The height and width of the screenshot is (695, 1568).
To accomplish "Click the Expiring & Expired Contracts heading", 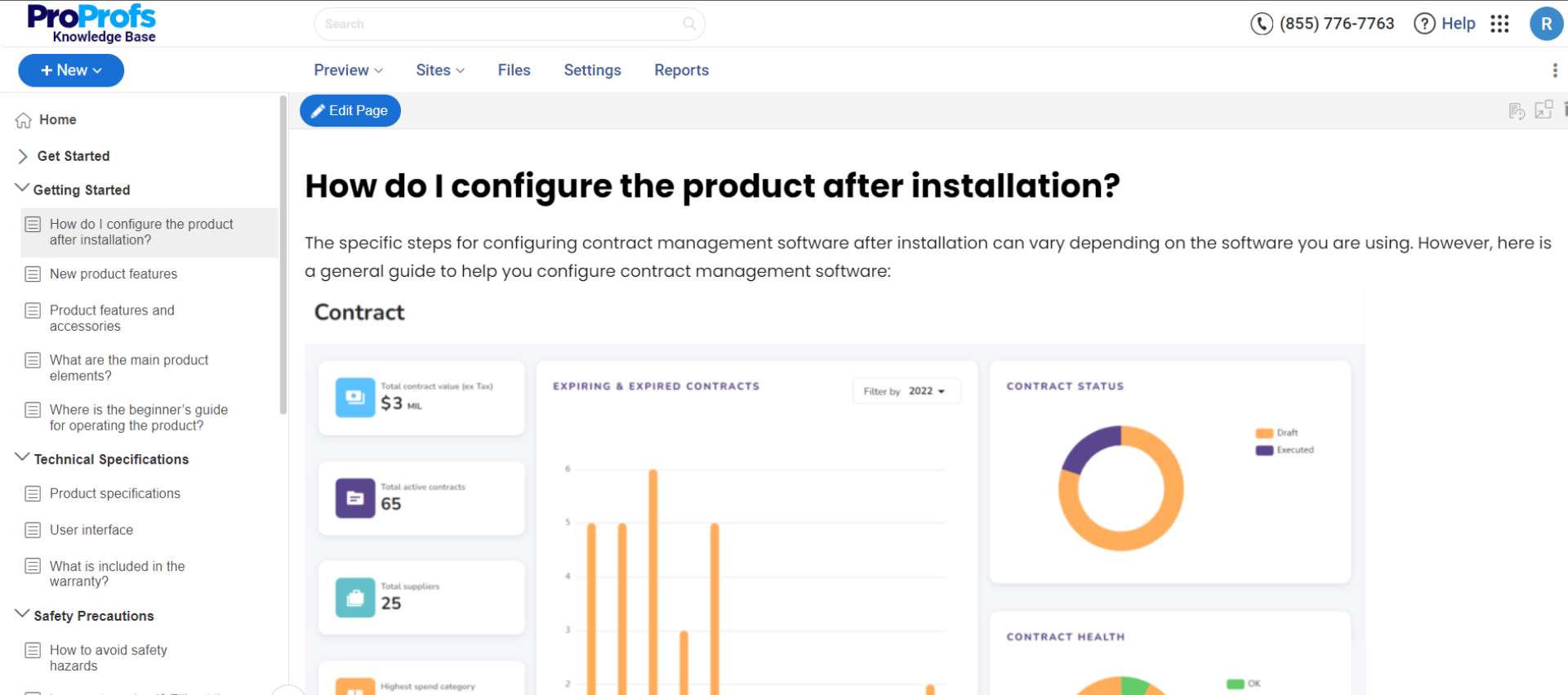I will (x=656, y=386).
